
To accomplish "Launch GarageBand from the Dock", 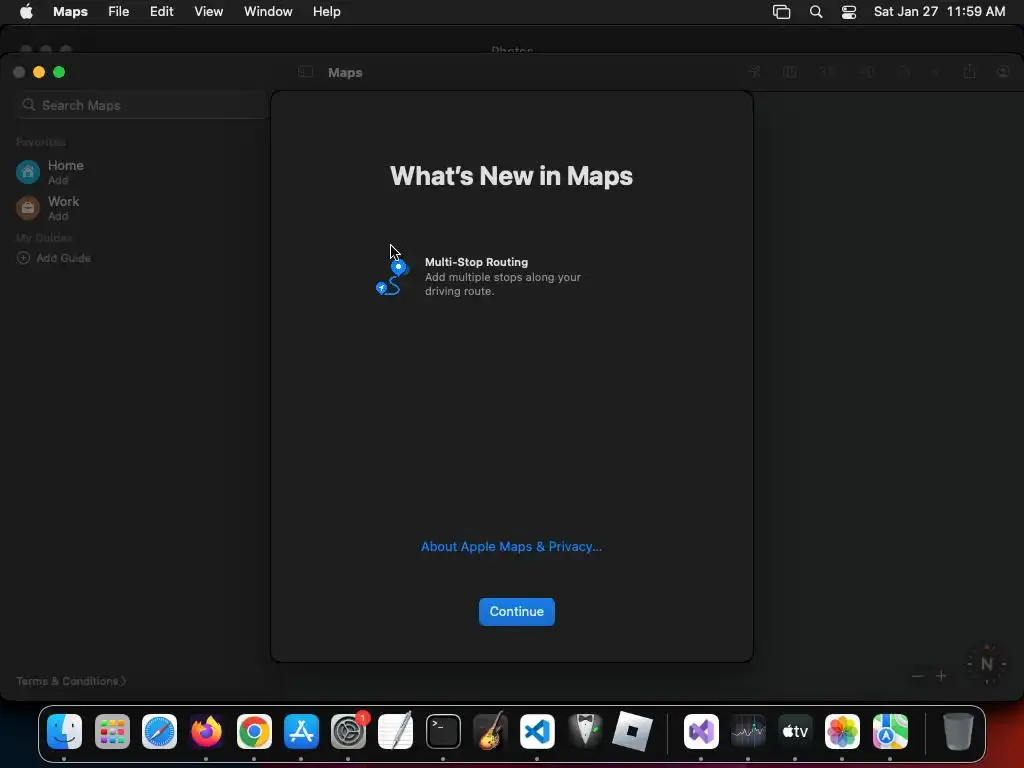I will tap(490, 731).
